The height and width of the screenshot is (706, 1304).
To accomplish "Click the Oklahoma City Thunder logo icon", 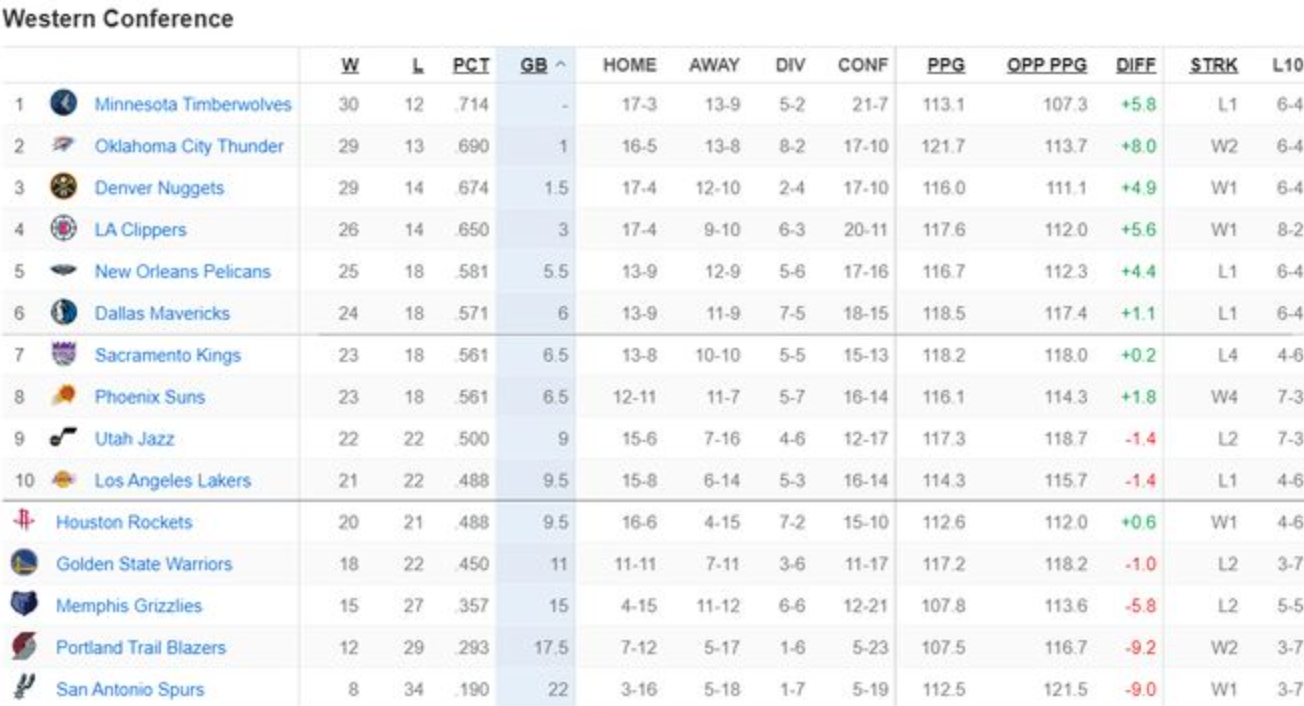I will tap(63, 146).
